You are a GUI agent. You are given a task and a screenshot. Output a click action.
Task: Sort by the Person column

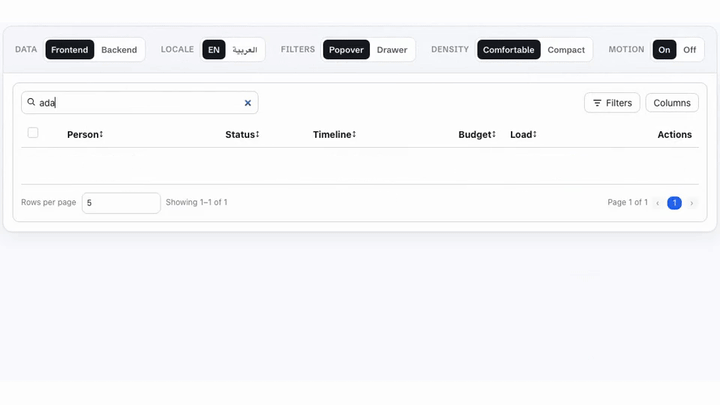click(x=85, y=135)
